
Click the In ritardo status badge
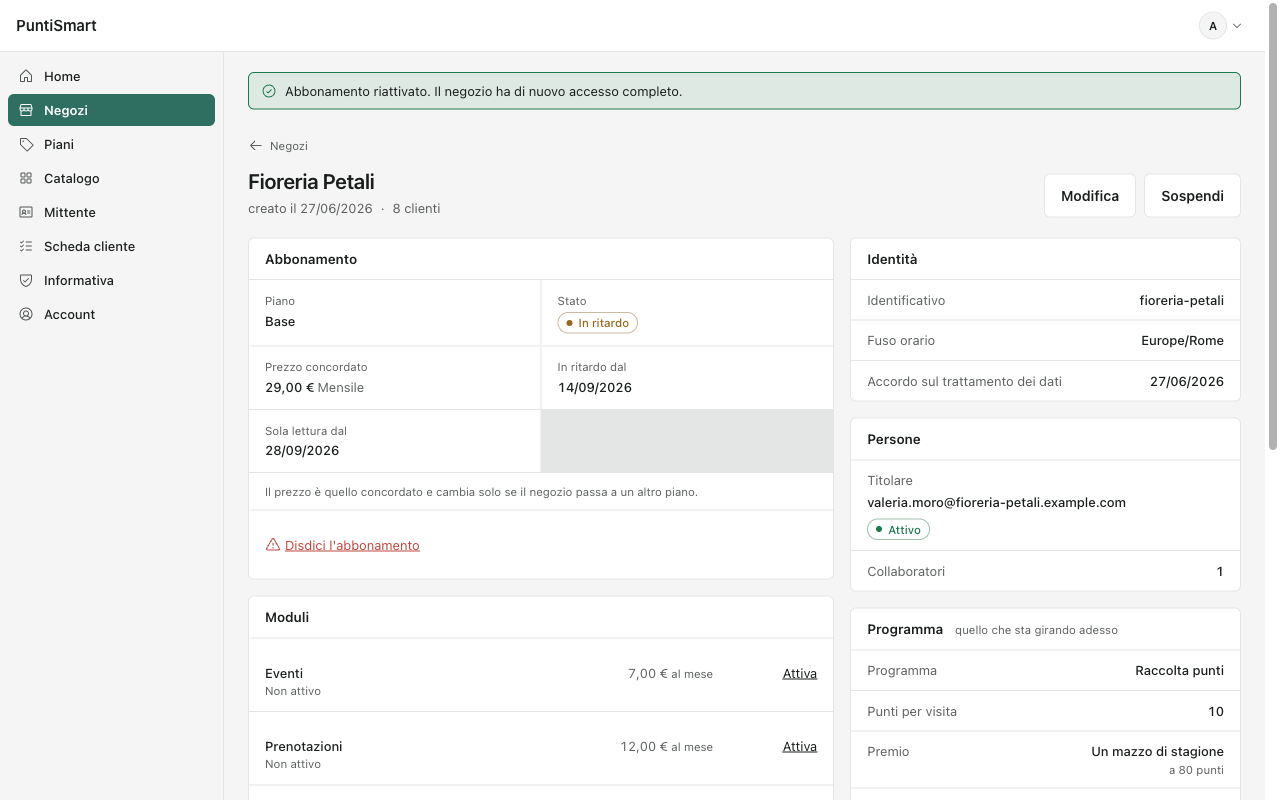coord(597,323)
